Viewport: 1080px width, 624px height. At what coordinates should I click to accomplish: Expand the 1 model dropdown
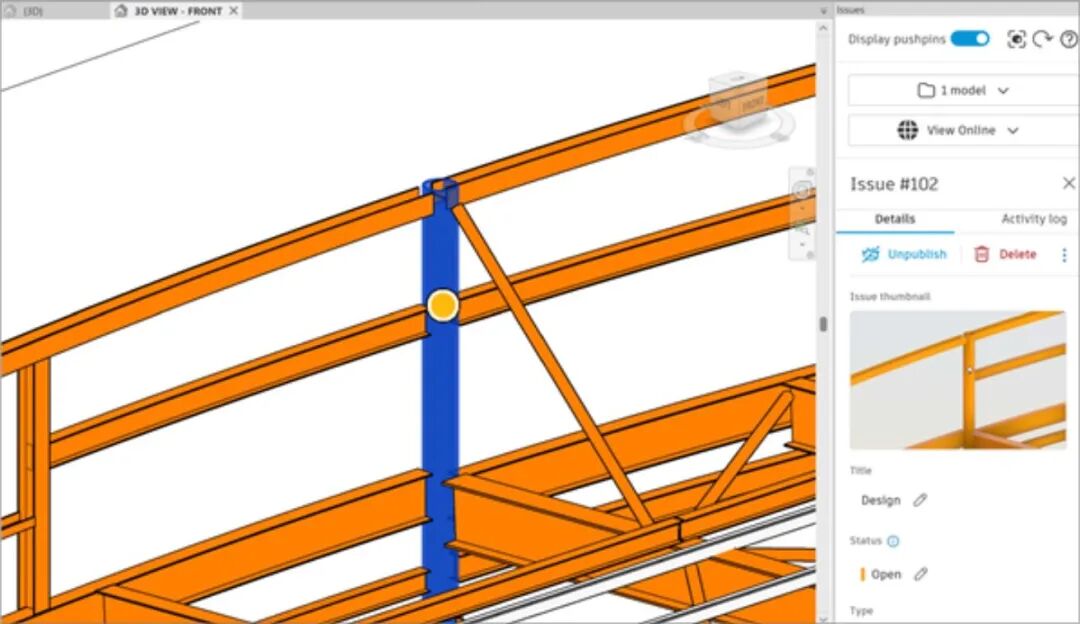[963, 90]
